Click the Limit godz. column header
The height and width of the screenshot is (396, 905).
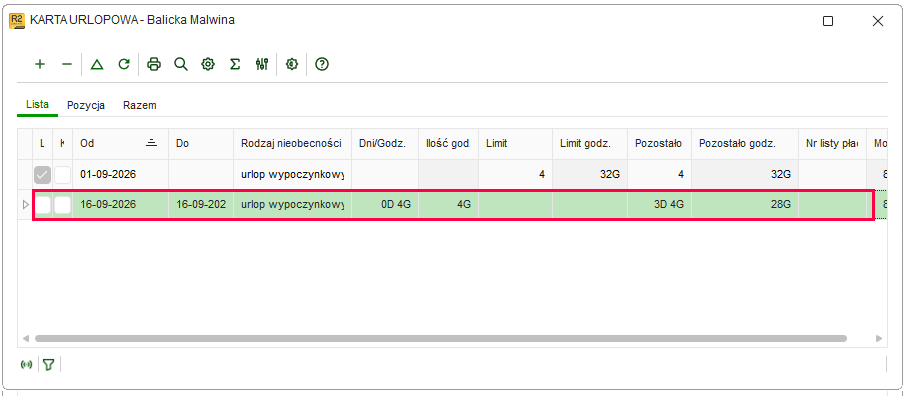590,144
